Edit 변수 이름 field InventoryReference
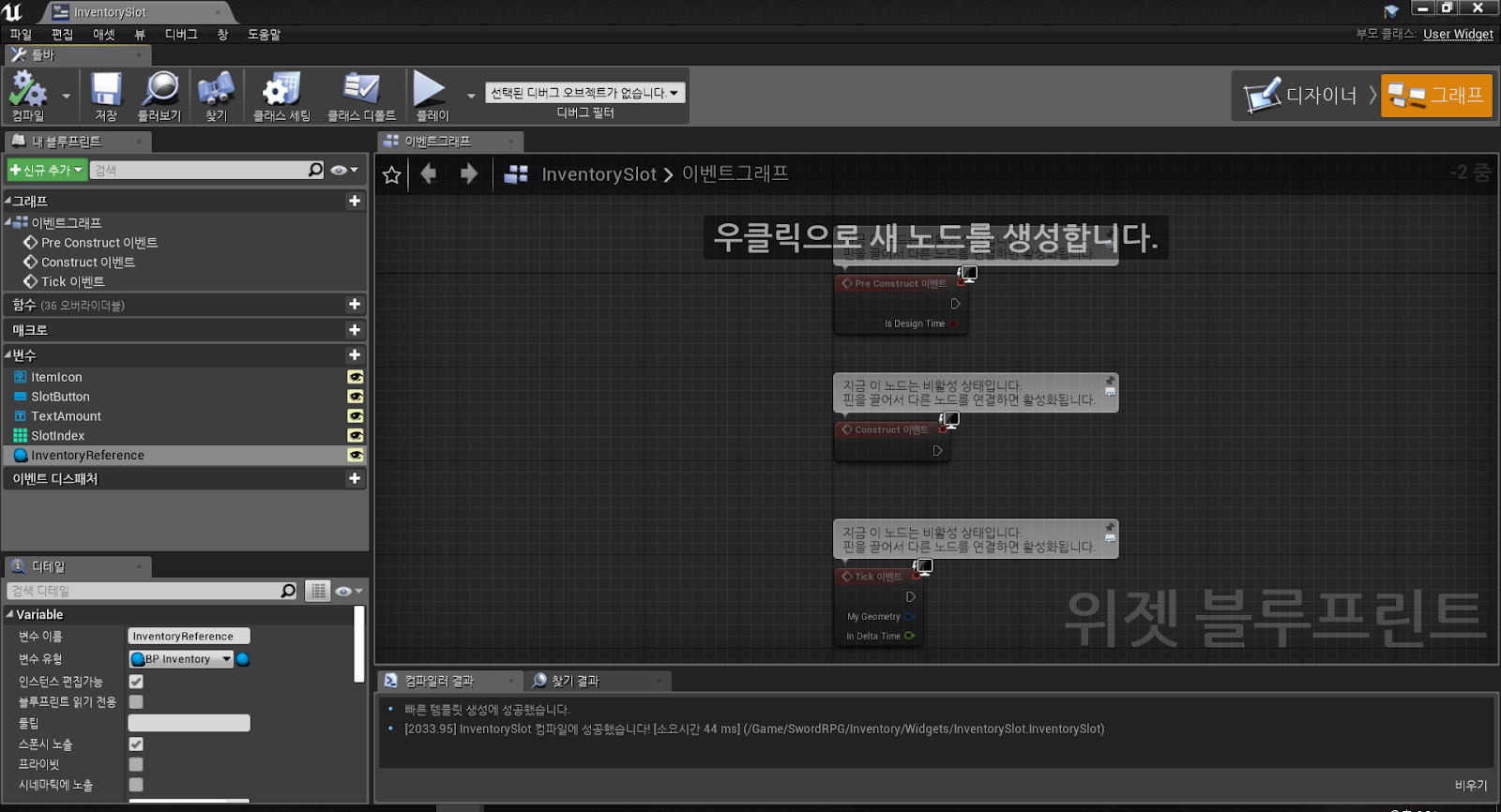The height and width of the screenshot is (812, 1501). [189, 636]
